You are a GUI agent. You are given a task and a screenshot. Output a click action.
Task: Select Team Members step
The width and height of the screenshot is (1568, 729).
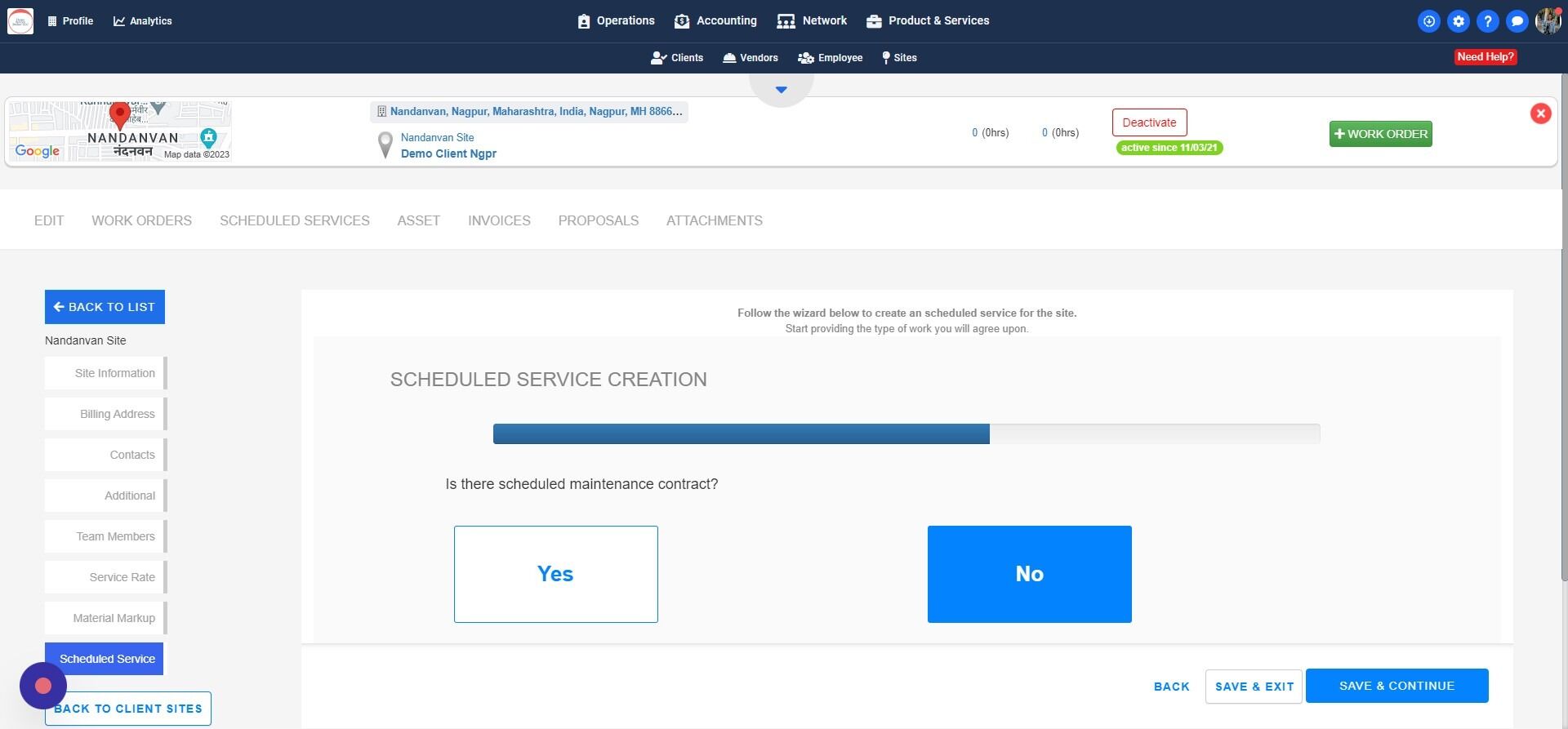click(x=105, y=536)
